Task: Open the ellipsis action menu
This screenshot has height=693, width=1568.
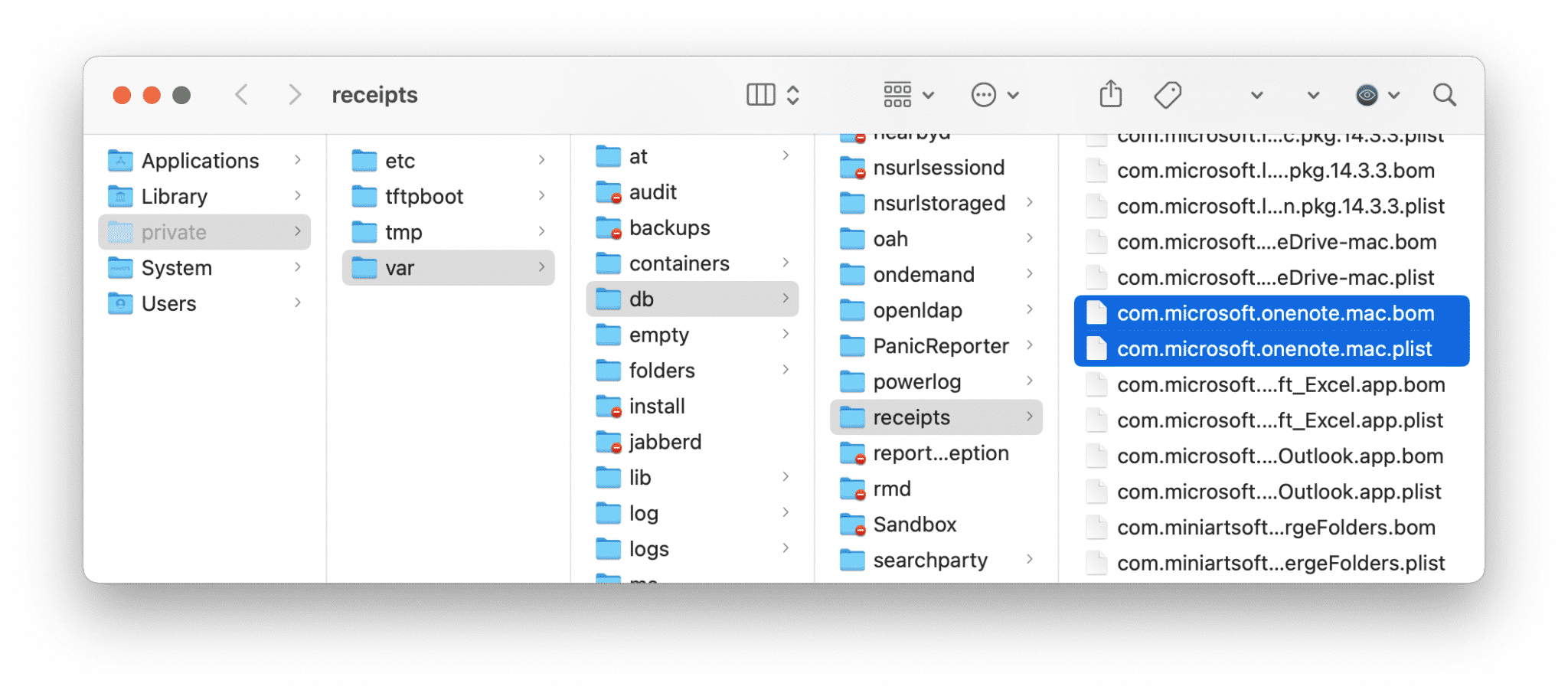Action: click(995, 95)
